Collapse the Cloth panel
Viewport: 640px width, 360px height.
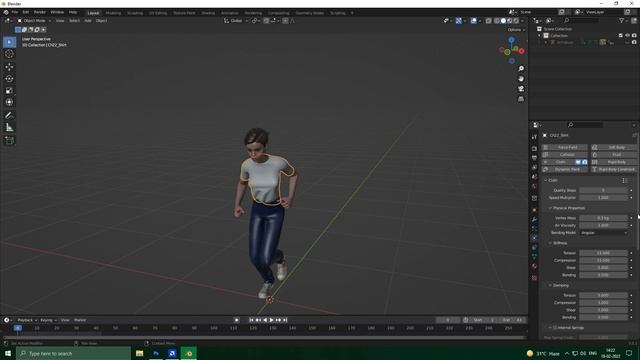pyautogui.click(x=546, y=180)
